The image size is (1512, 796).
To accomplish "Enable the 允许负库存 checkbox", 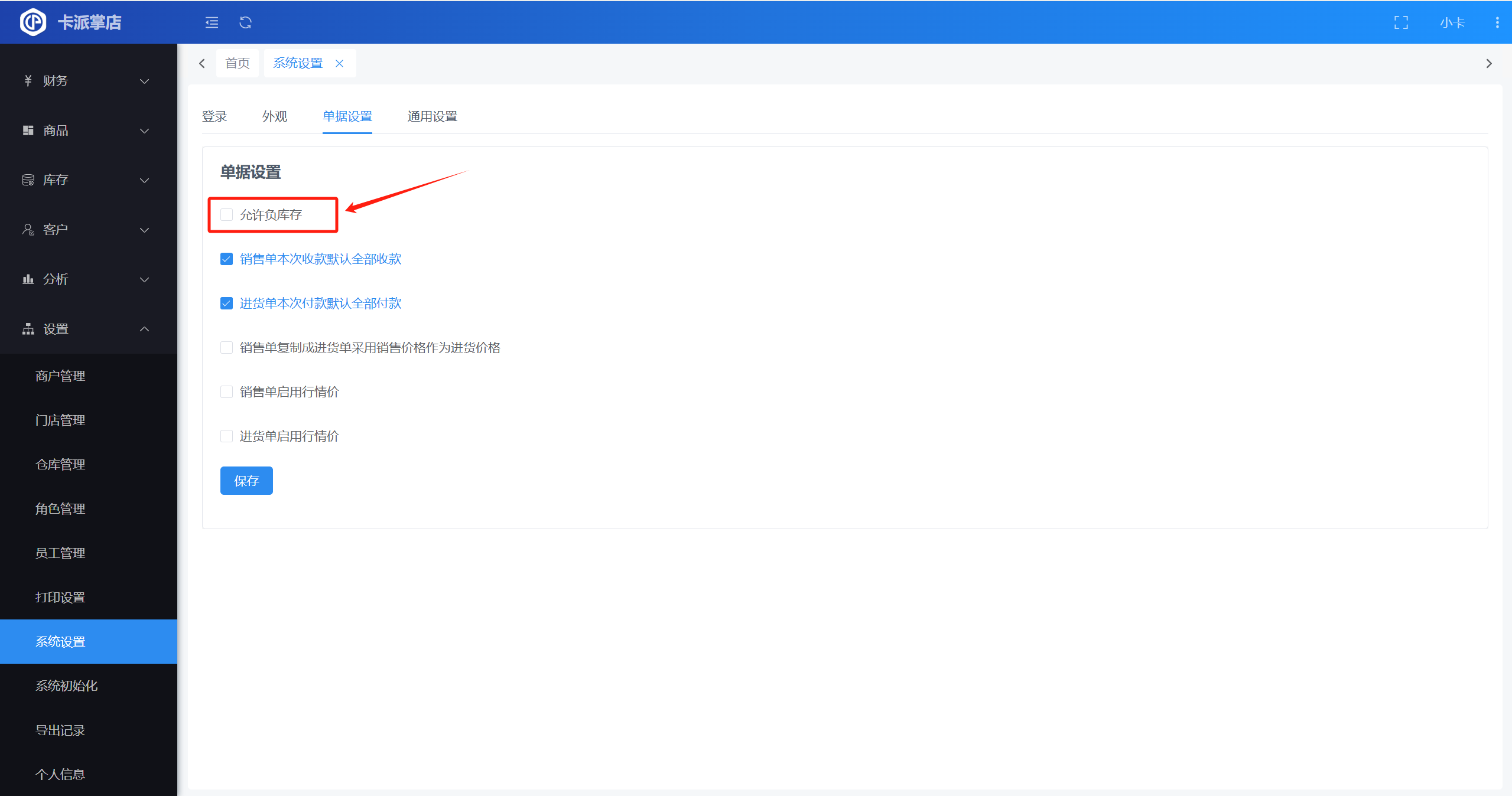I will 226,214.
